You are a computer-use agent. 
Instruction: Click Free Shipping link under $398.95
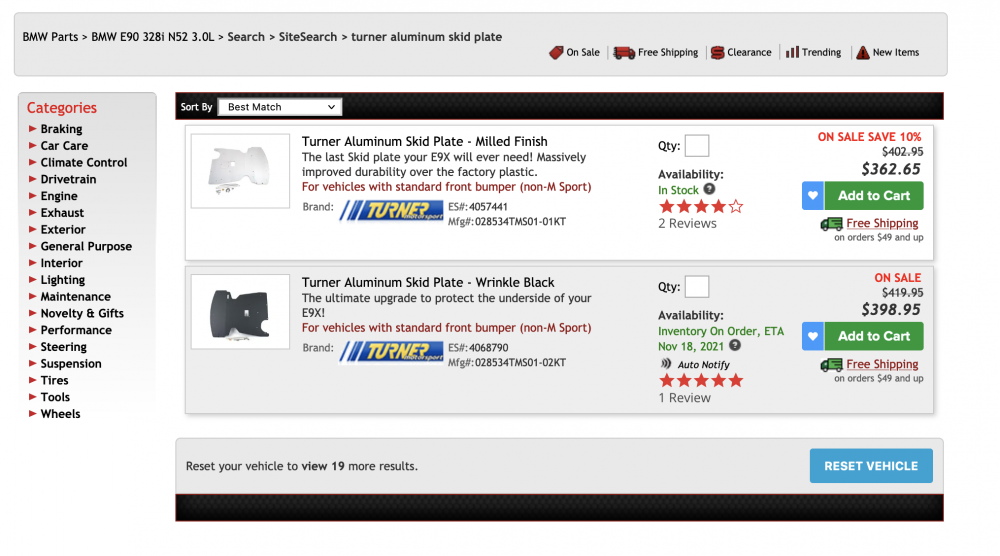click(882, 364)
